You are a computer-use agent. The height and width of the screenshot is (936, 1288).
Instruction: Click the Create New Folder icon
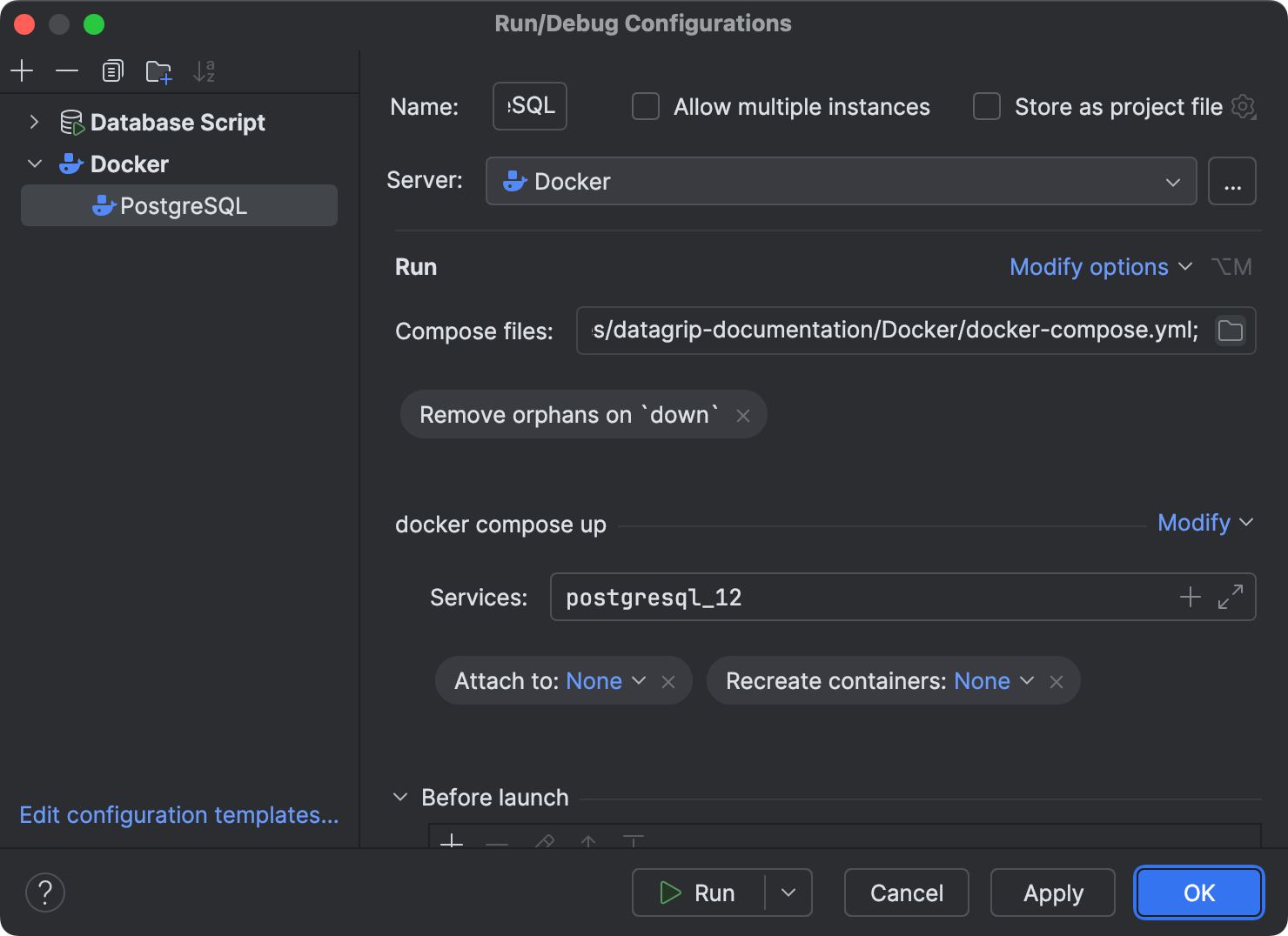158,71
